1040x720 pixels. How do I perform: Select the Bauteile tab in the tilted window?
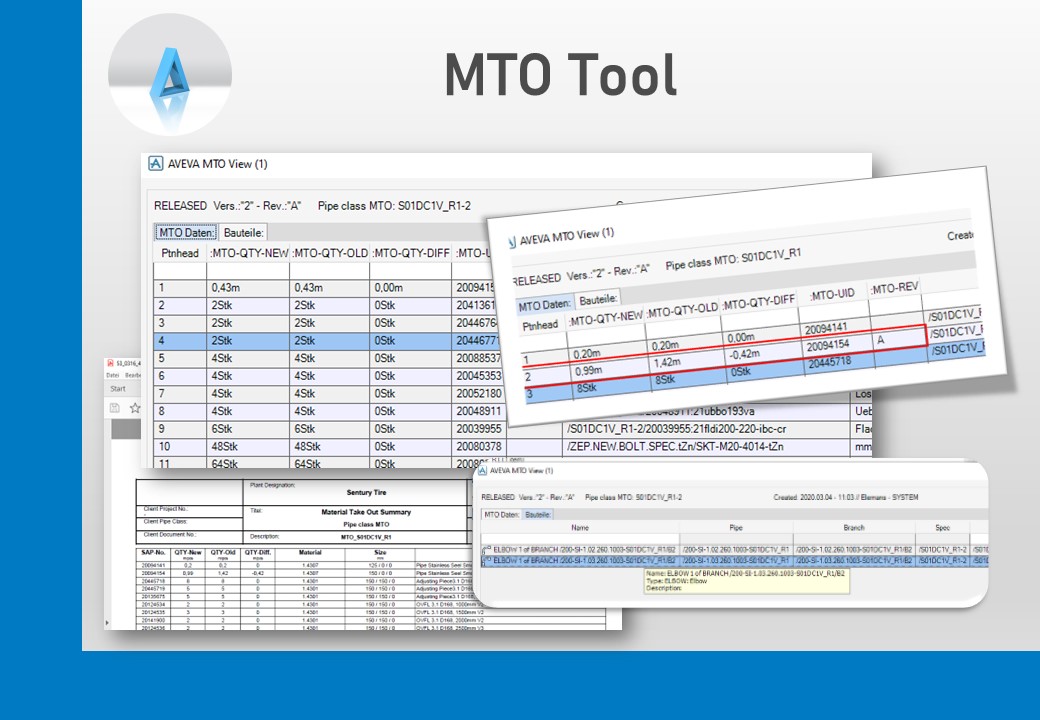(x=598, y=297)
